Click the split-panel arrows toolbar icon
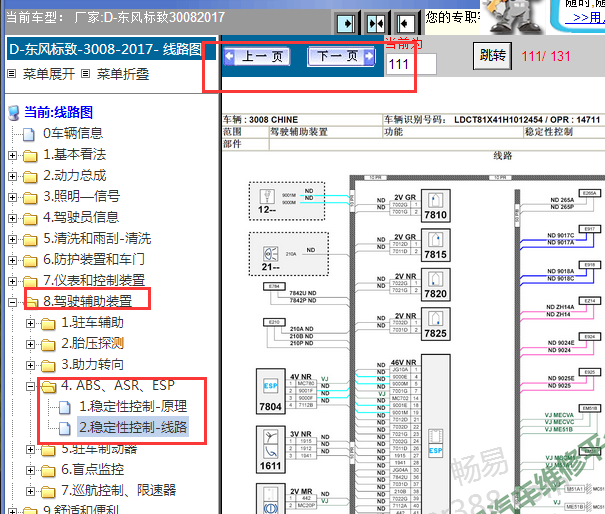The image size is (605, 514). (375, 23)
